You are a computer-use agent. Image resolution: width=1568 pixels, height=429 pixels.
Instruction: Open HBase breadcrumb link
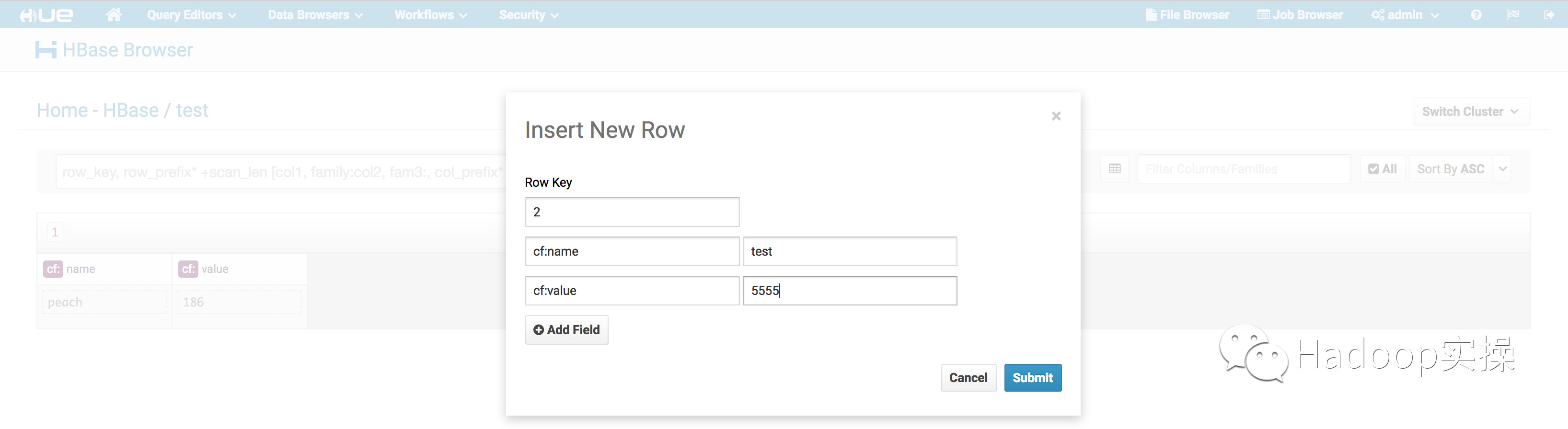coord(131,110)
